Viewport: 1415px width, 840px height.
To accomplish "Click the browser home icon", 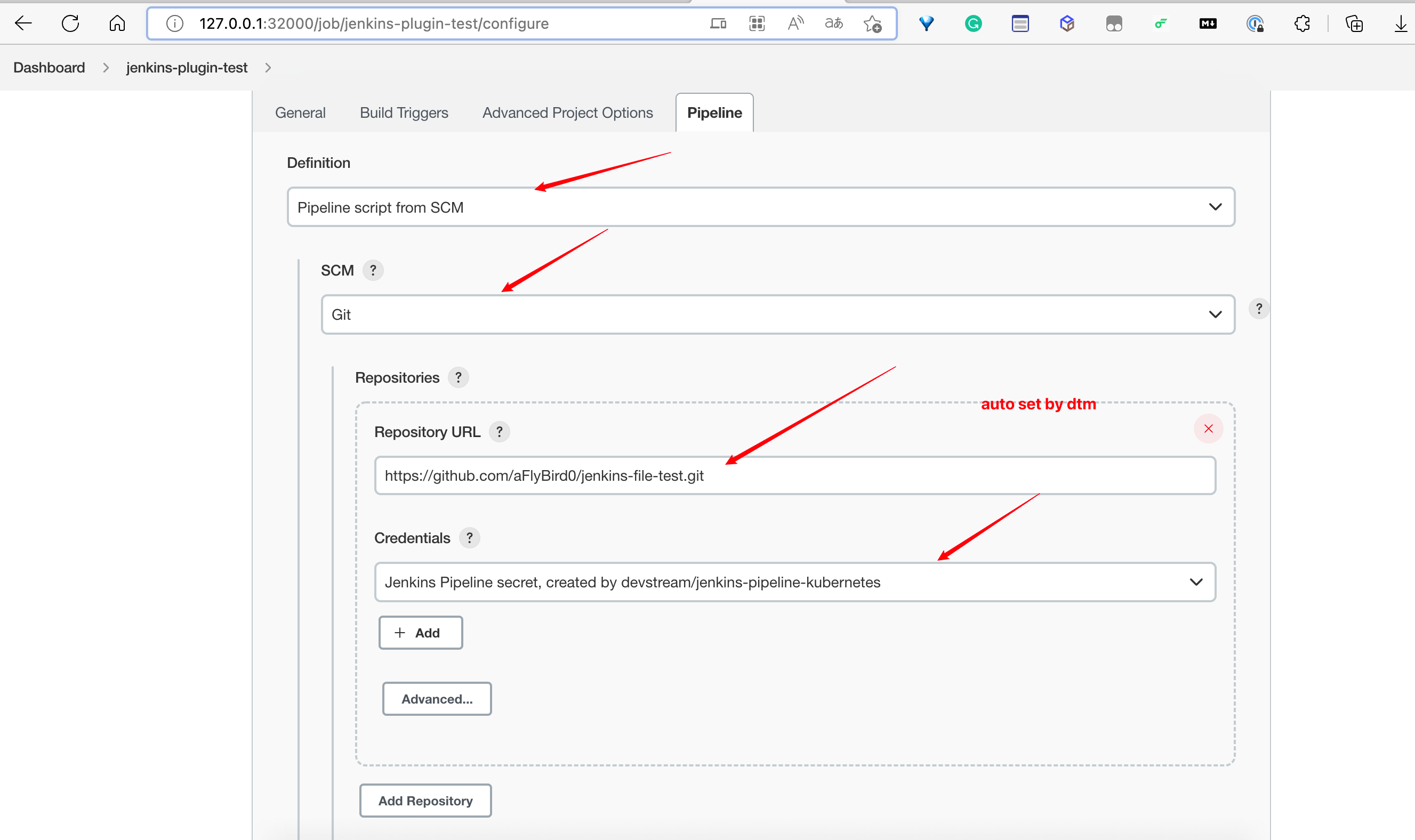I will coord(117,23).
